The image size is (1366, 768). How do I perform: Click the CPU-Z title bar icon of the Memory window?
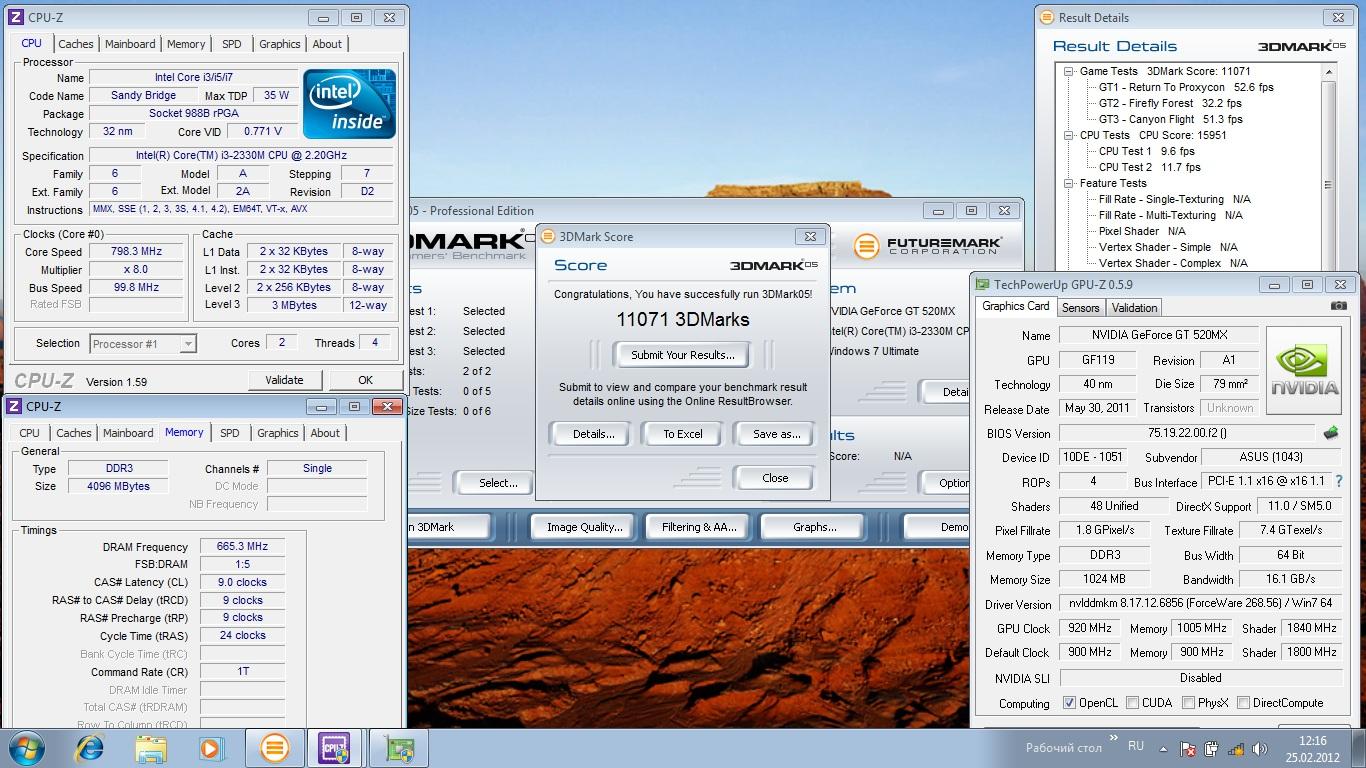pos(13,406)
